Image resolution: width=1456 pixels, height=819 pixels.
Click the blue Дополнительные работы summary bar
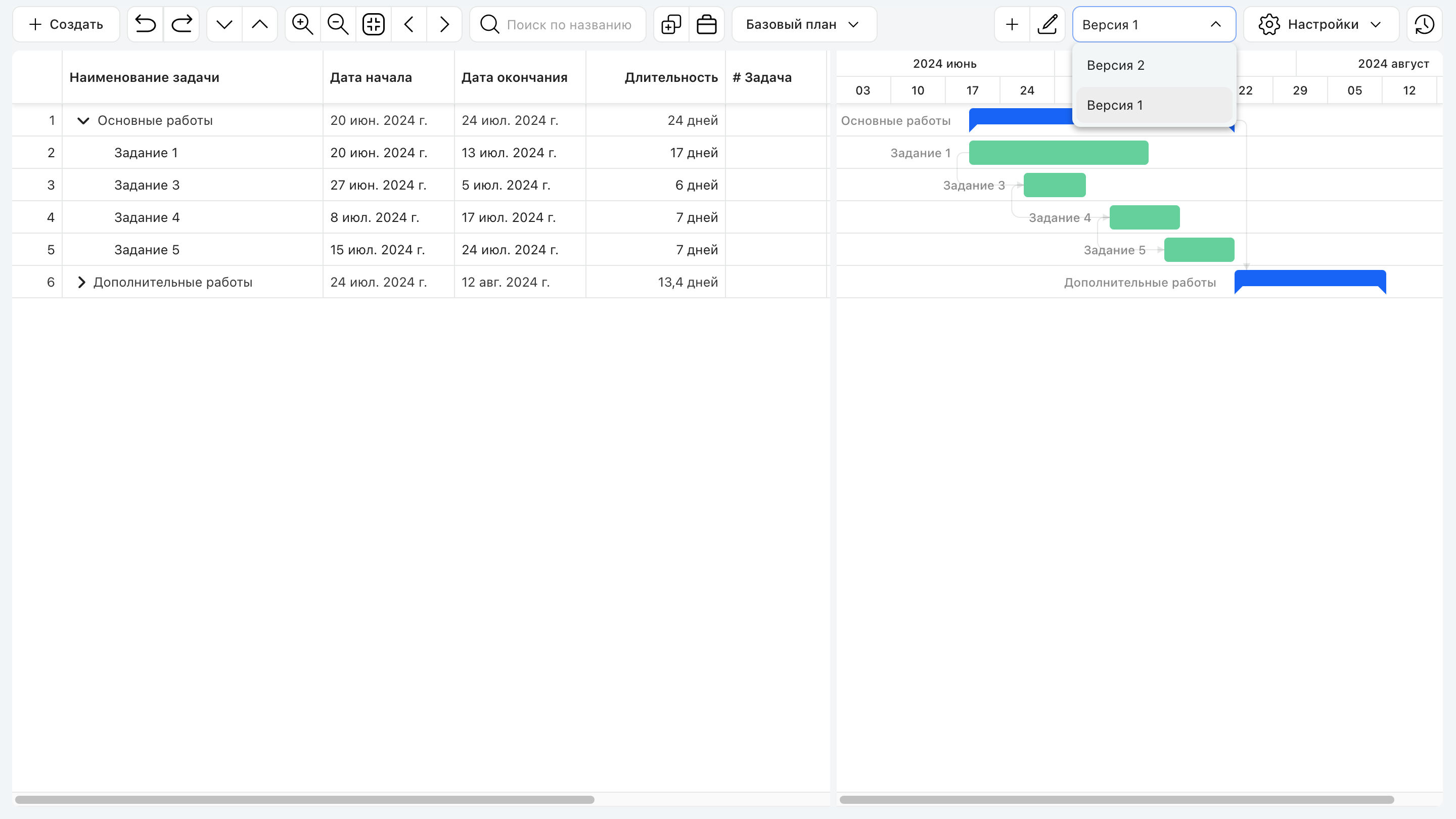pyautogui.click(x=1310, y=279)
